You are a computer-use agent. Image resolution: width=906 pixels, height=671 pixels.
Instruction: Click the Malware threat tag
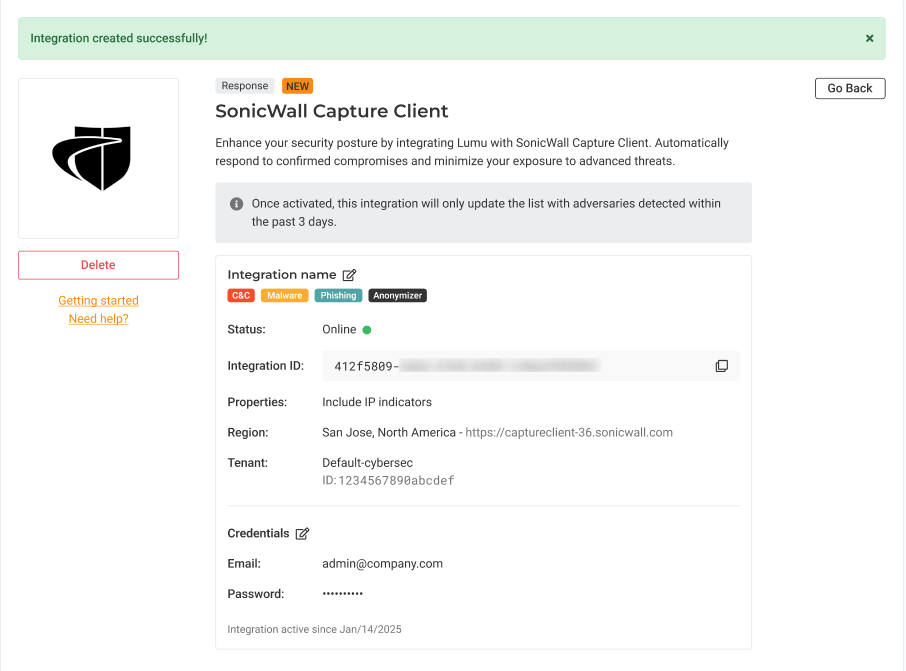pos(284,296)
